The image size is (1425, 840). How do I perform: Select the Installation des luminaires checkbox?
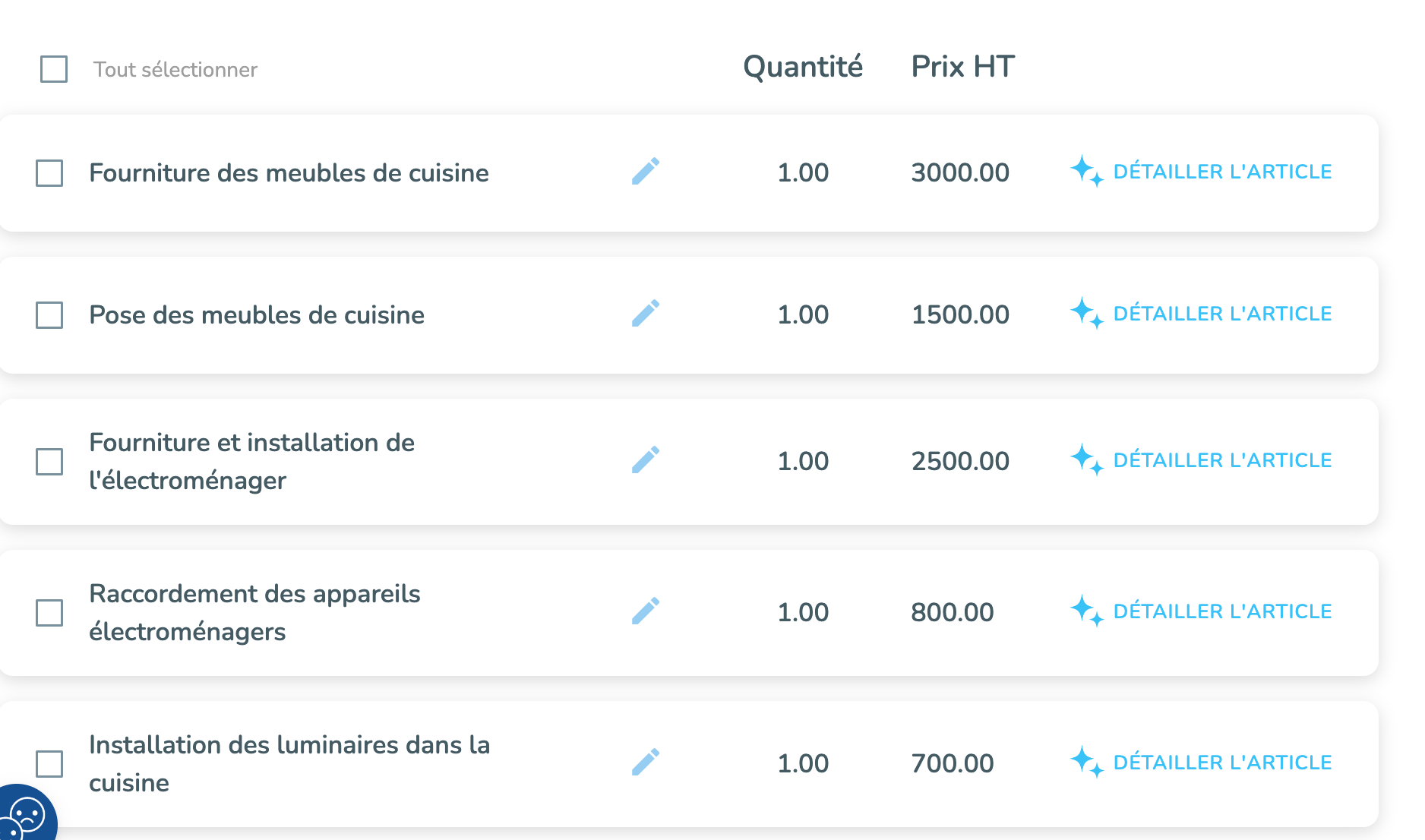tap(49, 764)
